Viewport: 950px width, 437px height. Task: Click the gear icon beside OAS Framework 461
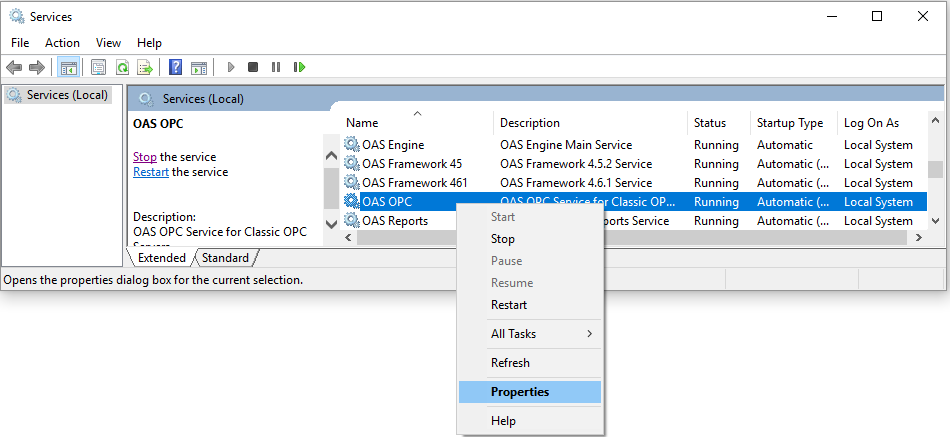pyautogui.click(x=351, y=182)
